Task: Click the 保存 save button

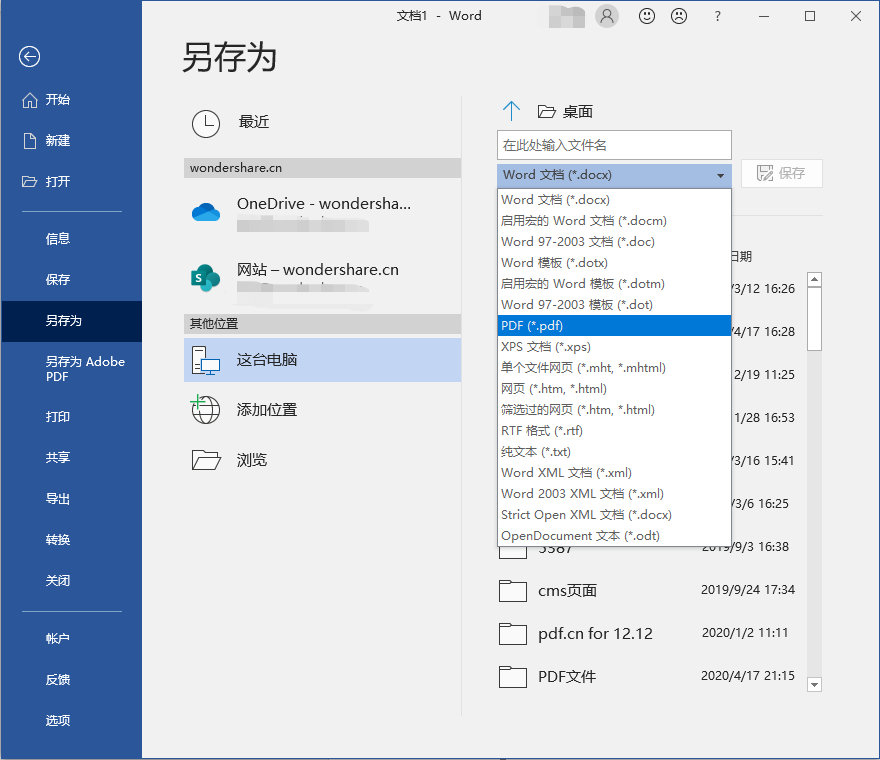Action: pyautogui.click(x=782, y=173)
